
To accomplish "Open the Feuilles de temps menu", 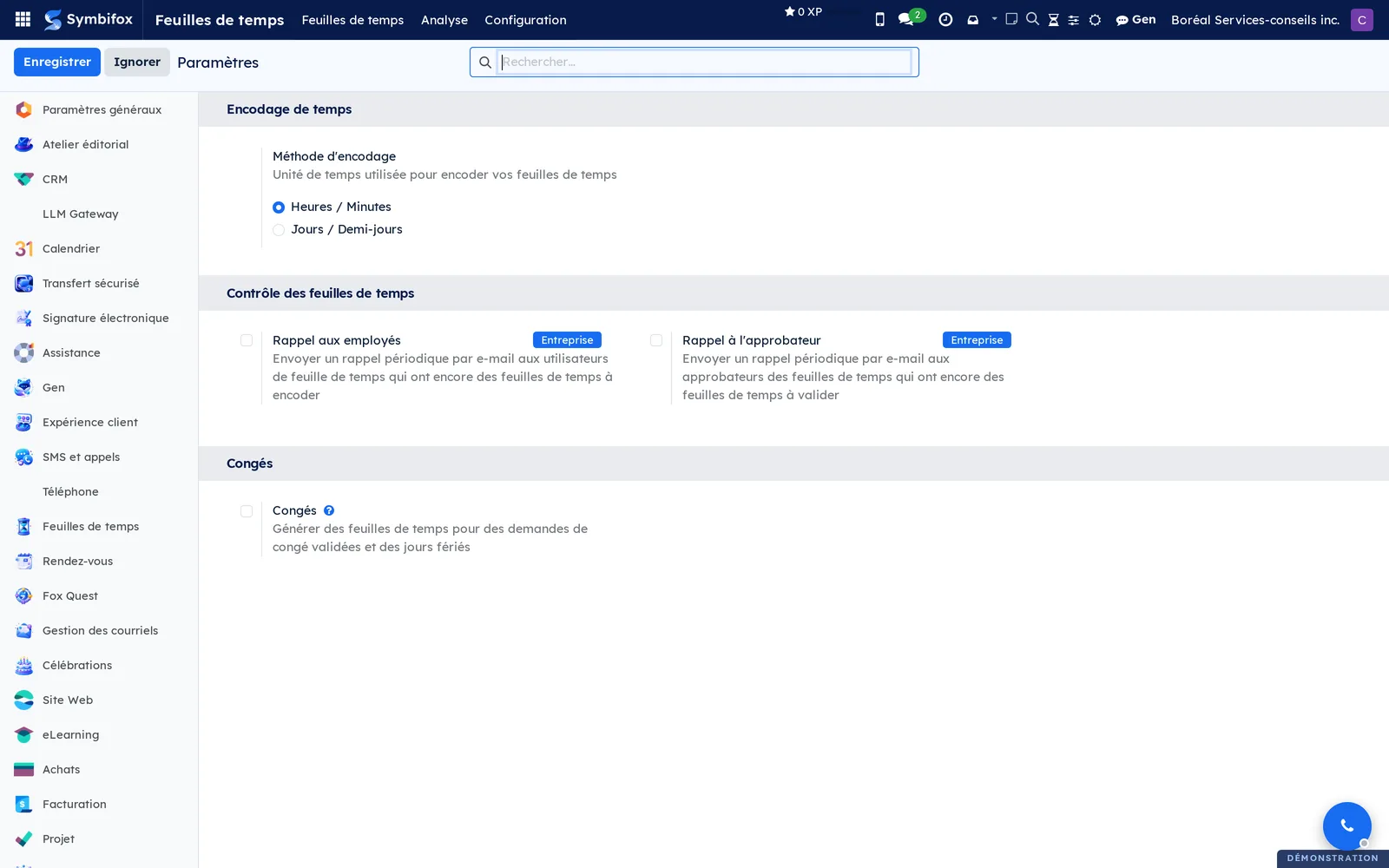I will click(352, 19).
